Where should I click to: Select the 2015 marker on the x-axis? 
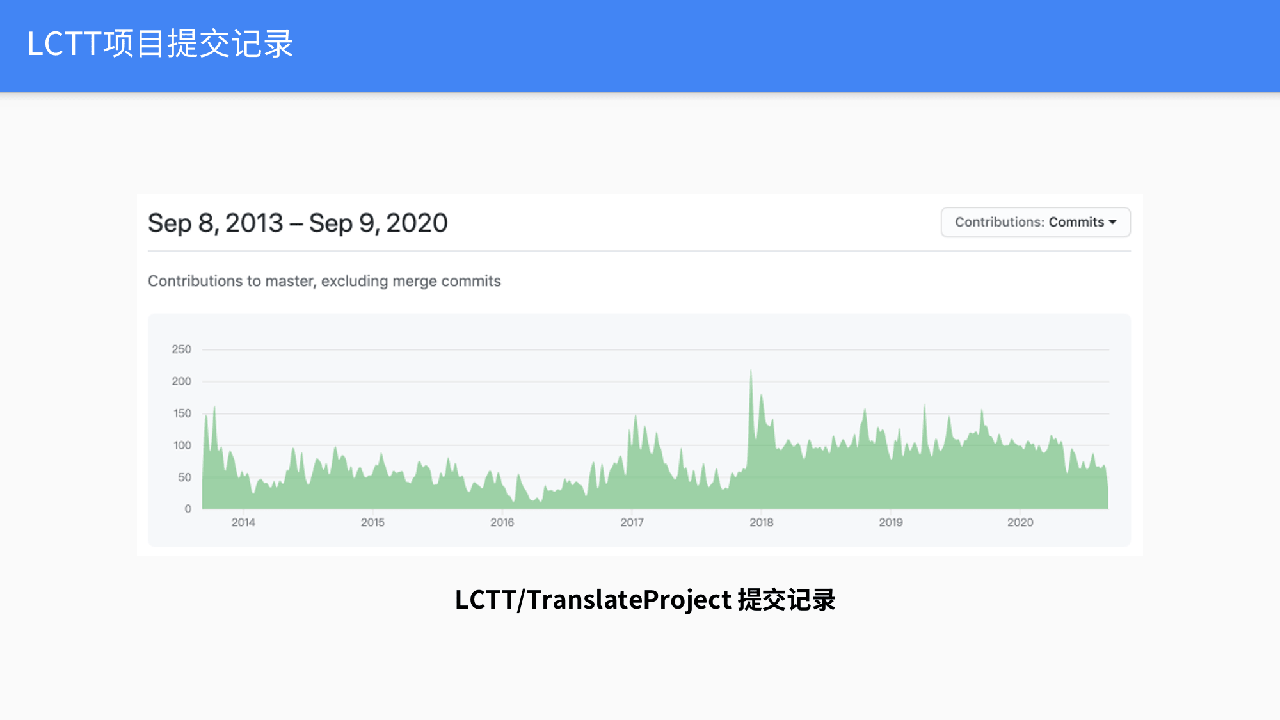(x=372, y=522)
